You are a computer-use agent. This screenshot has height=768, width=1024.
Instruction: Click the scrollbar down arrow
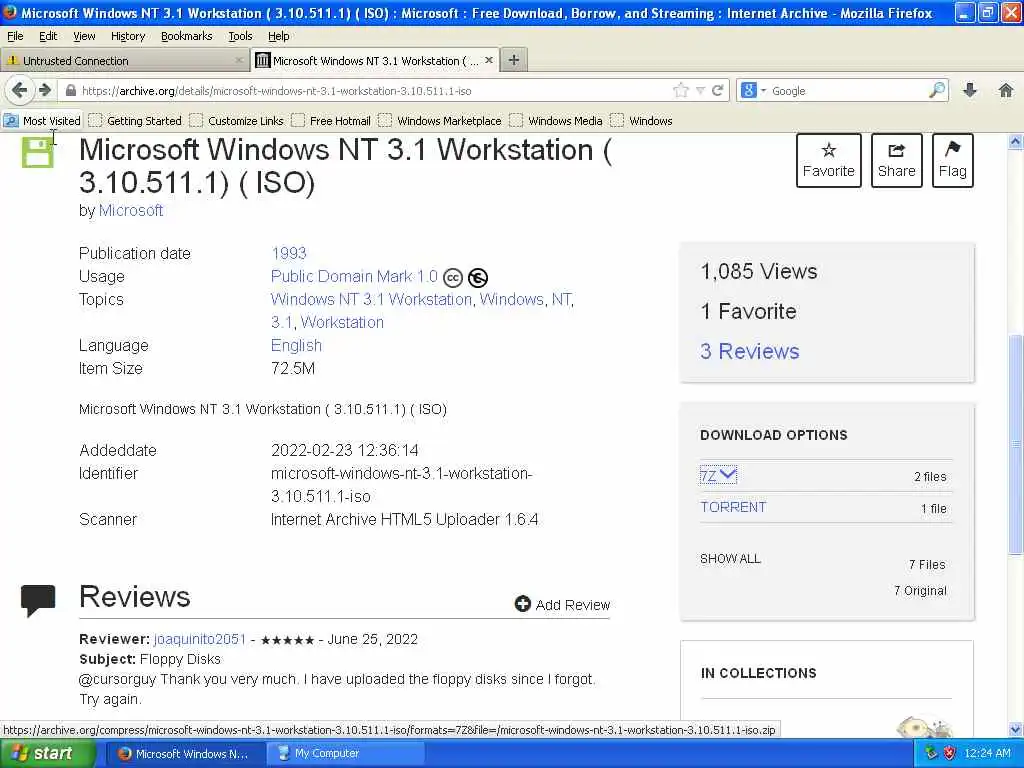(x=1016, y=729)
